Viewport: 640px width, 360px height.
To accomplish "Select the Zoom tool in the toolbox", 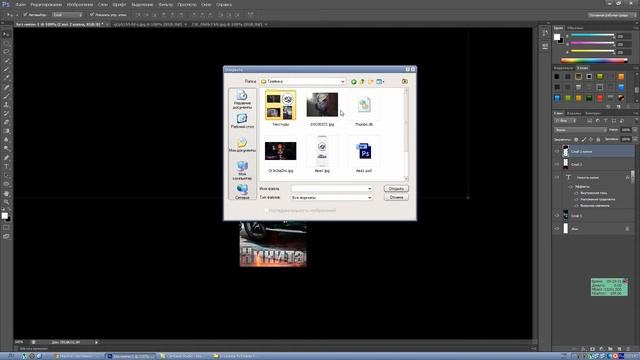I will pyautogui.click(x=6, y=202).
